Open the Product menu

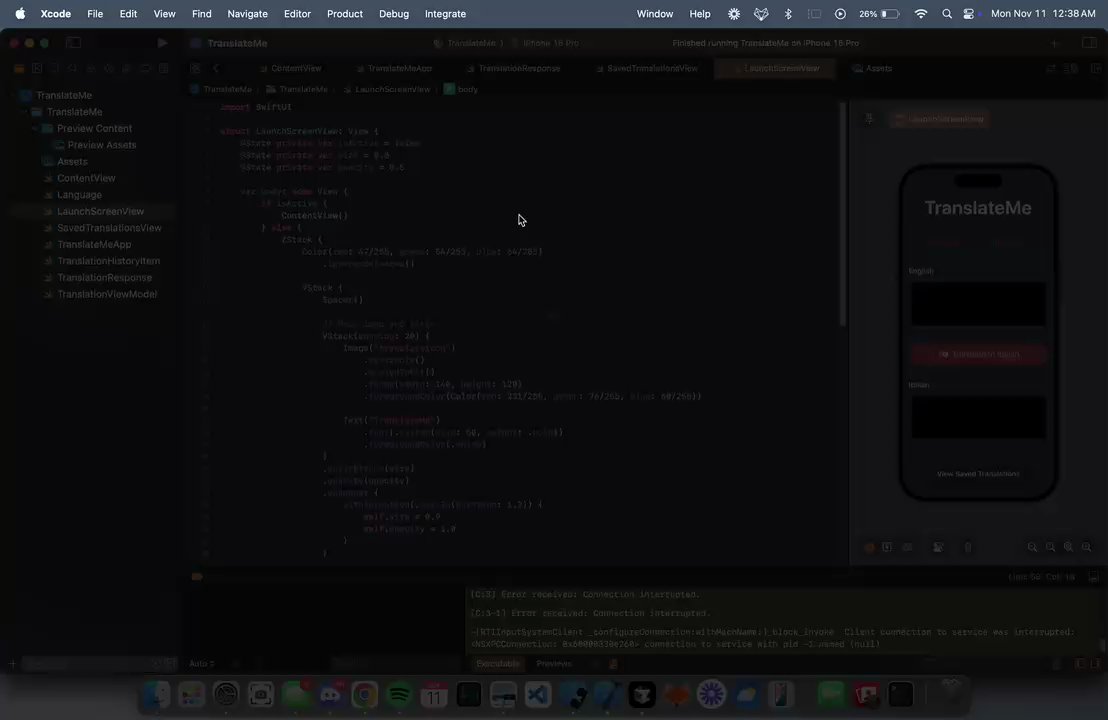click(x=345, y=14)
